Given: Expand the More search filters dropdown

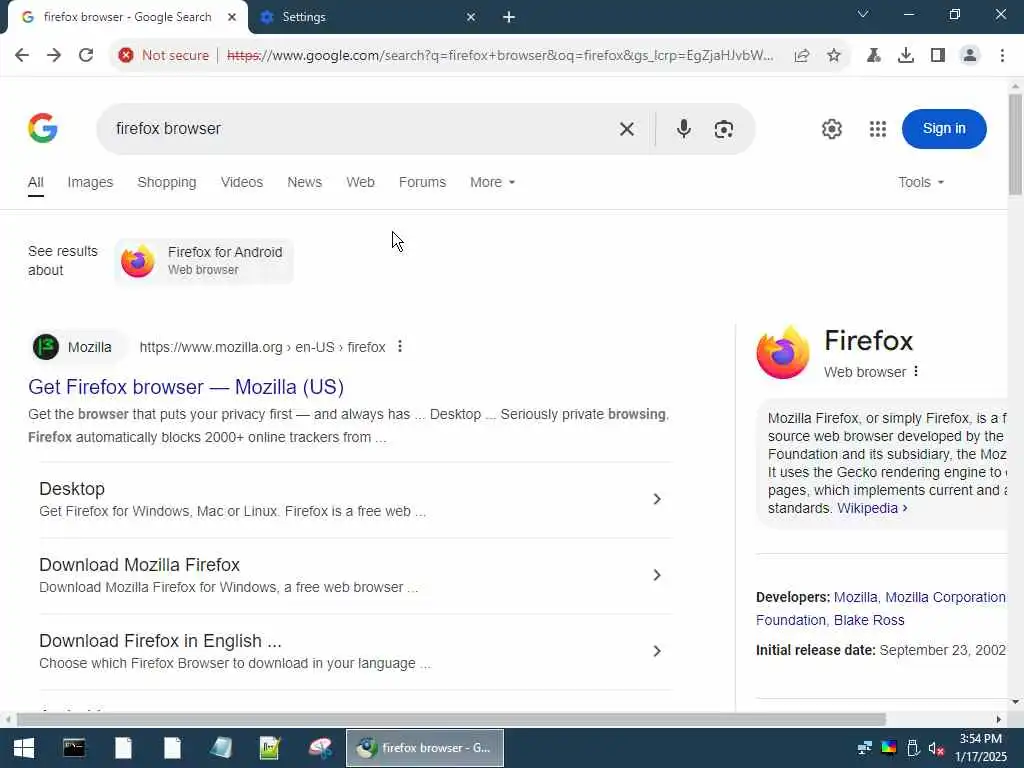Looking at the screenshot, I should (x=492, y=182).
